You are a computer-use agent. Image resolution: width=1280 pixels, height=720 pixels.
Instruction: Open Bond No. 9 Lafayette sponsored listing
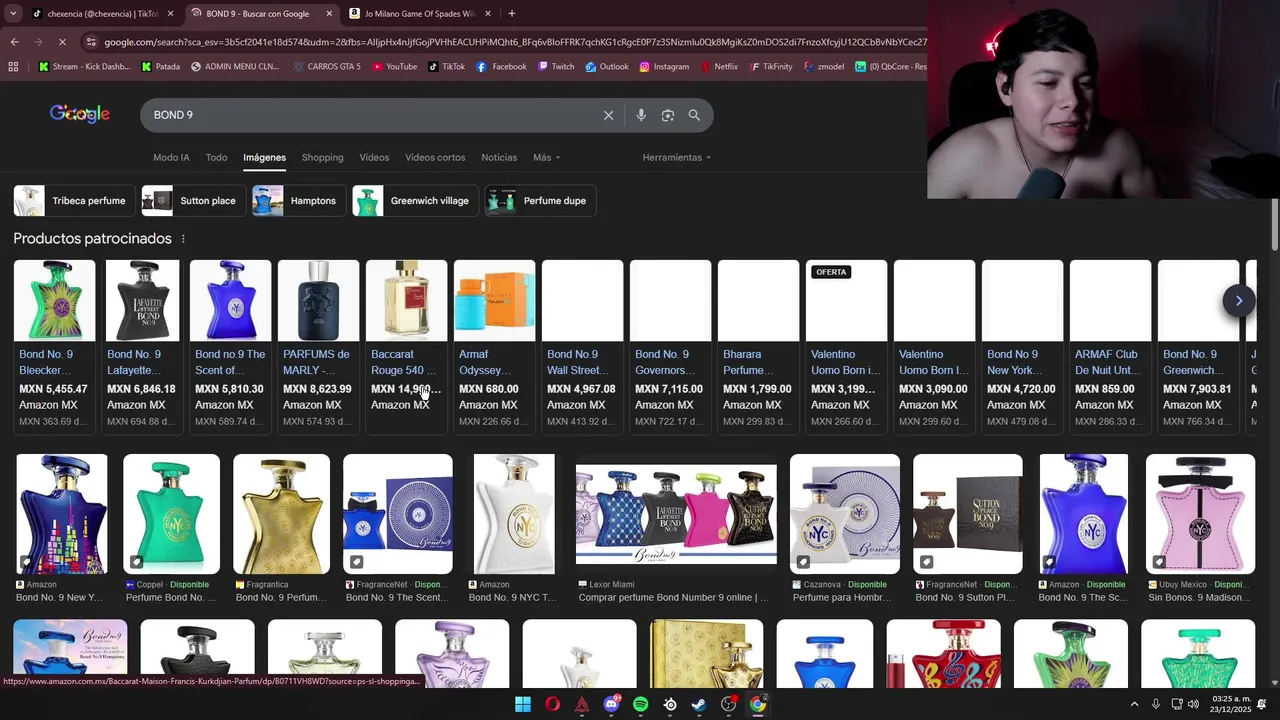143,346
